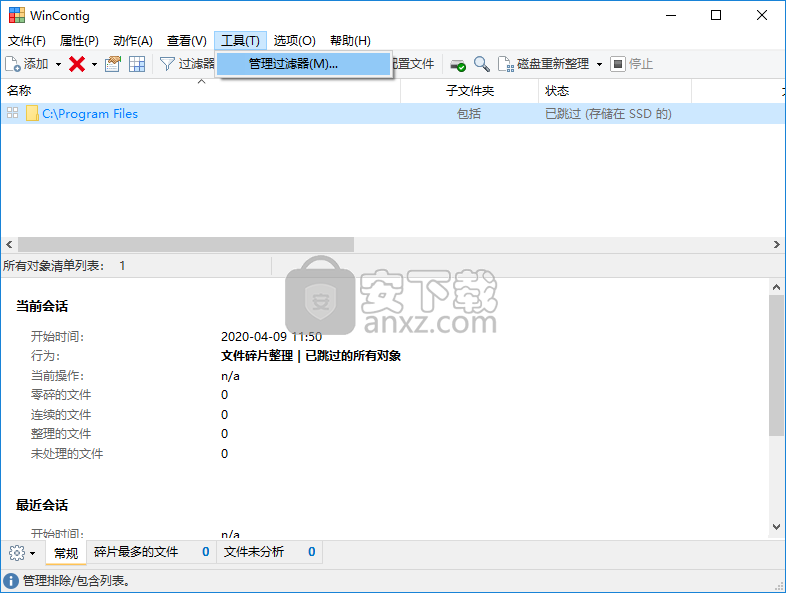786x593 pixels.
Task: Open the 属性(P) menu
Action: tap(79, 41)
